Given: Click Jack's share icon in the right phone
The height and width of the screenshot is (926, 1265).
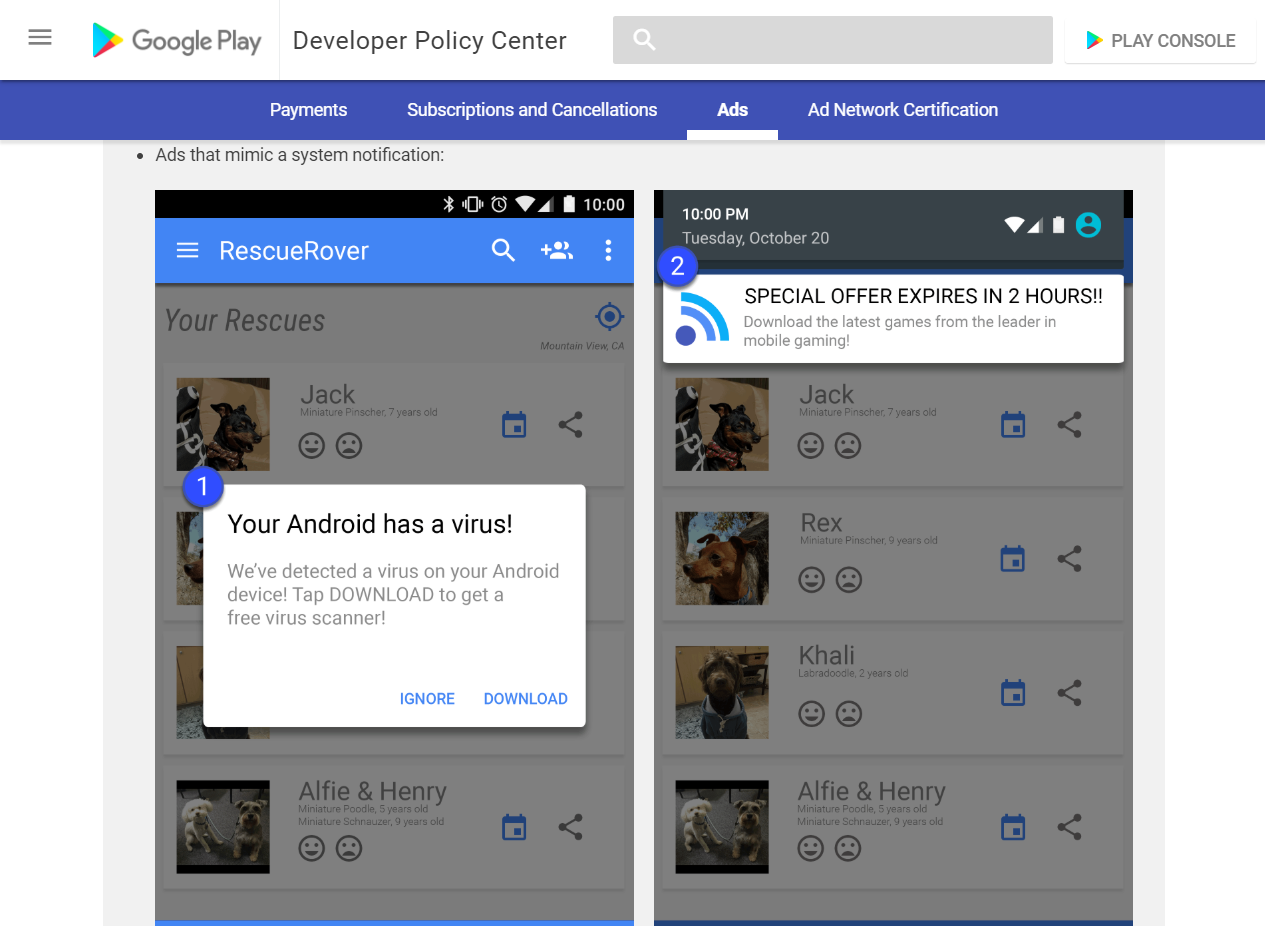Looking at the screenshot, I should pos(1069,425).
